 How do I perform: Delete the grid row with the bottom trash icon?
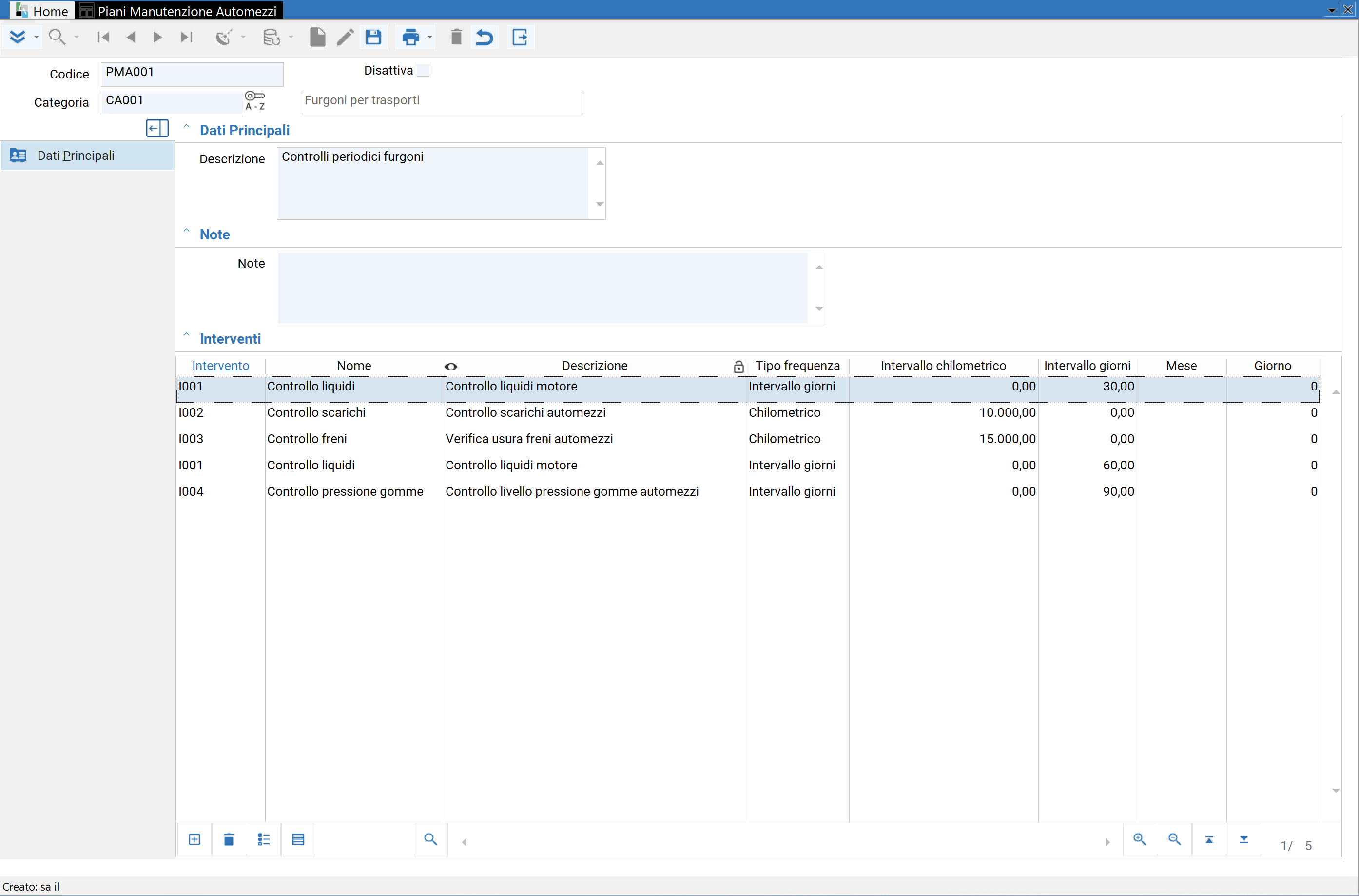point(229,839)
